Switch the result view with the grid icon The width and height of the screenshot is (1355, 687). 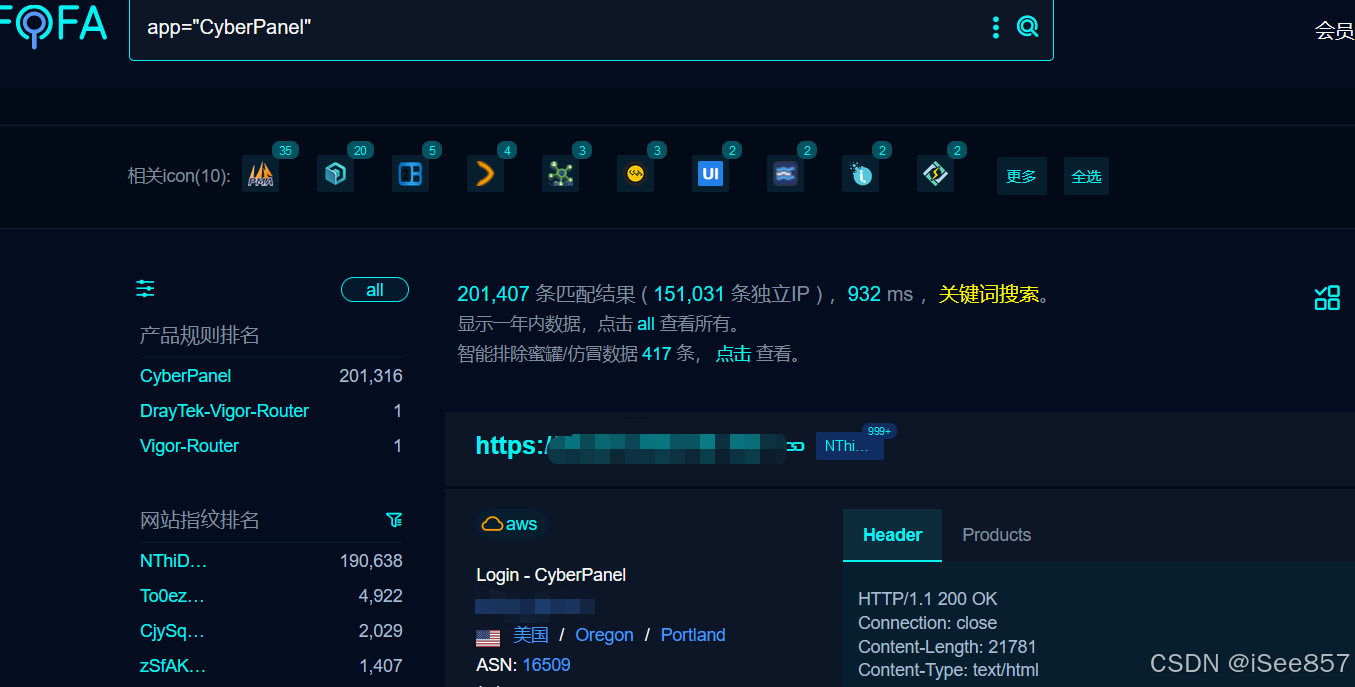tap(1327, 297)
